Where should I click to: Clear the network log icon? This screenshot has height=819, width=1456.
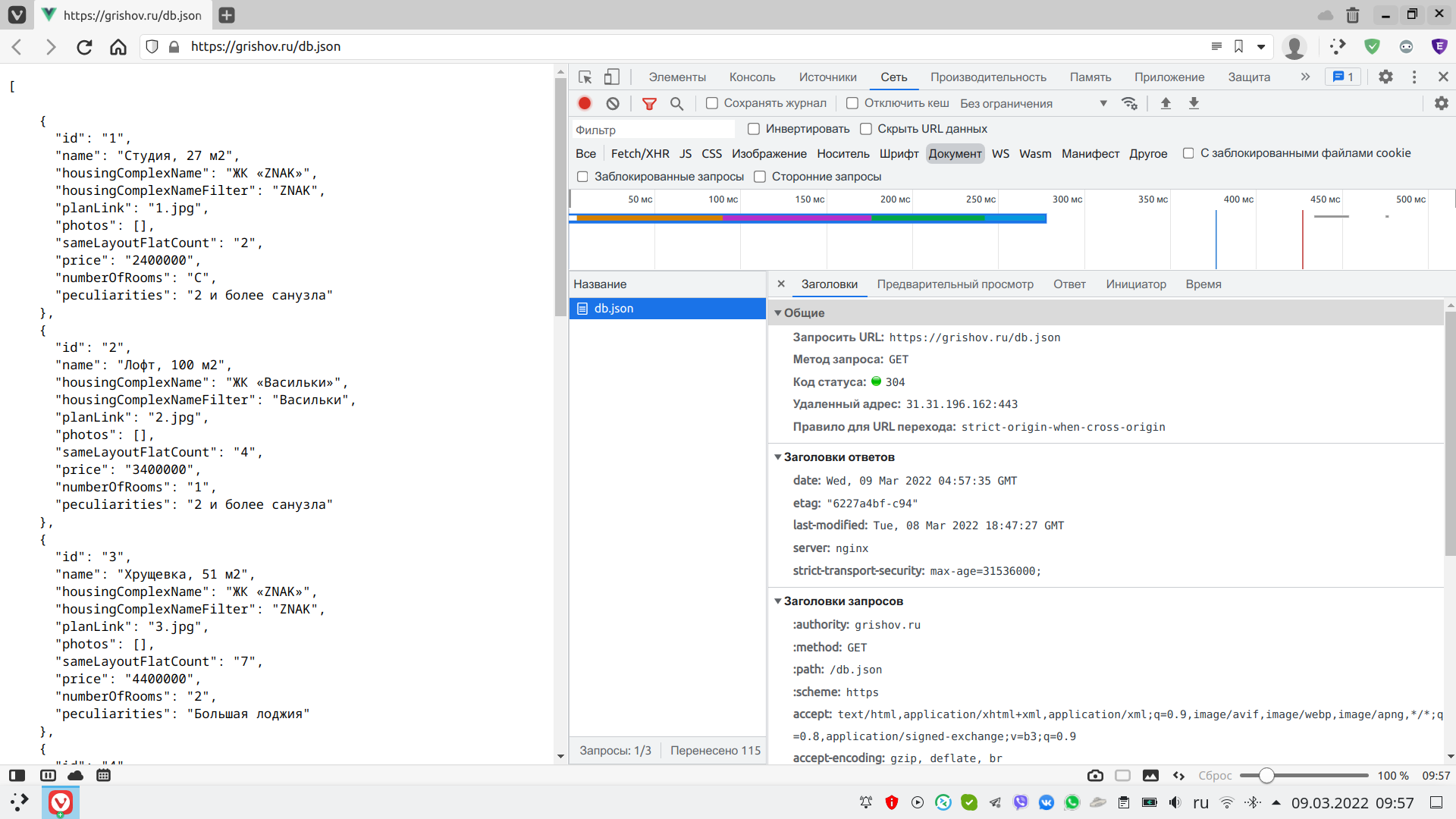[x=613, y=103]
